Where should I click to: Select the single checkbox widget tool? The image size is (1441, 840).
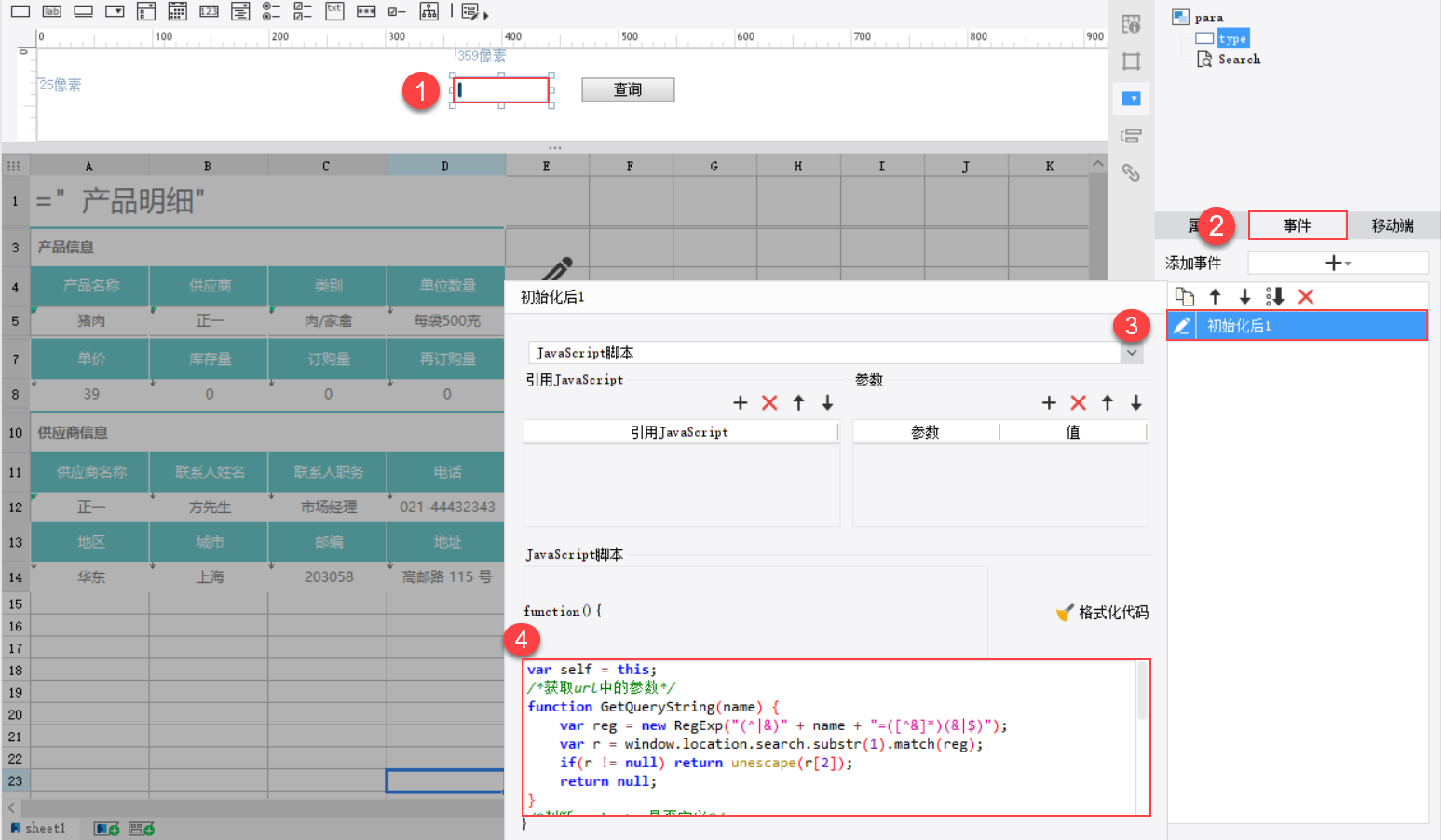tap(397, 11)
